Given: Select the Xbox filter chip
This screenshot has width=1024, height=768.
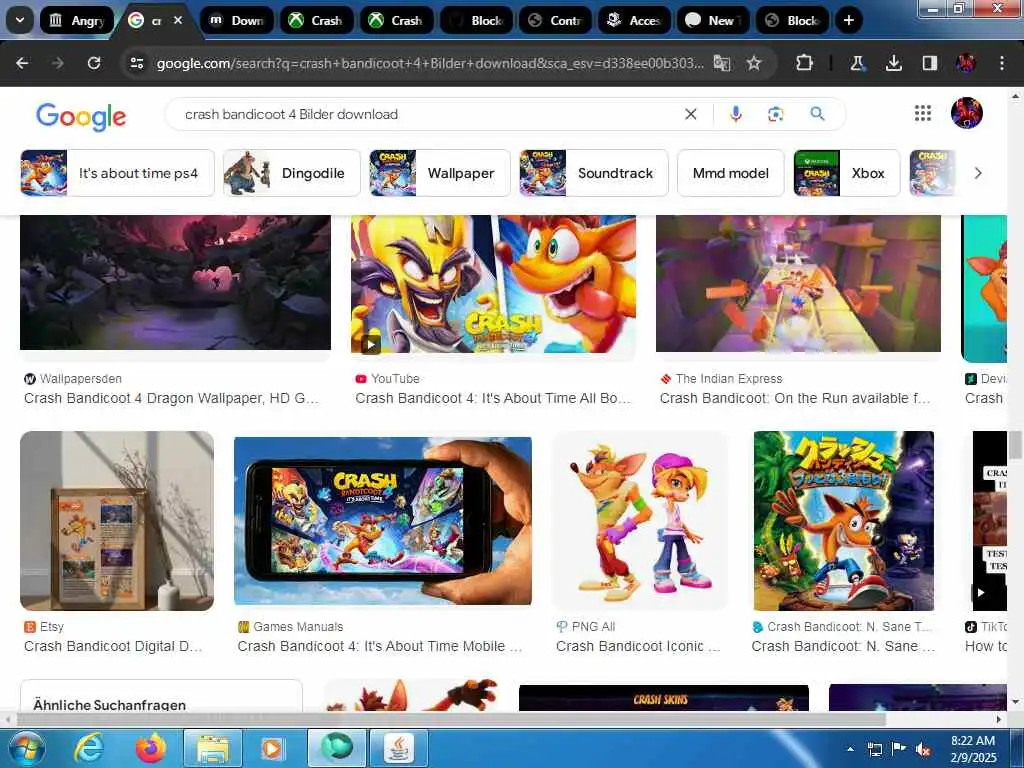Looking at the screenshot, I should pyautogui.click(x=847, y=173).
